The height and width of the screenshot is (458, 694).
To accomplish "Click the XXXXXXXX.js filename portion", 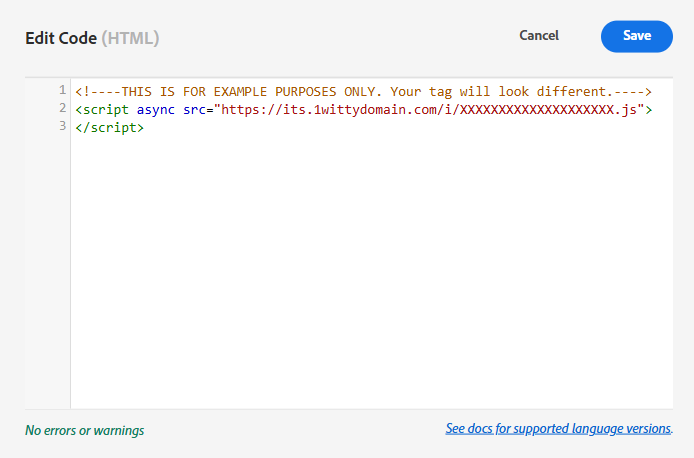I will pos(548,109).
